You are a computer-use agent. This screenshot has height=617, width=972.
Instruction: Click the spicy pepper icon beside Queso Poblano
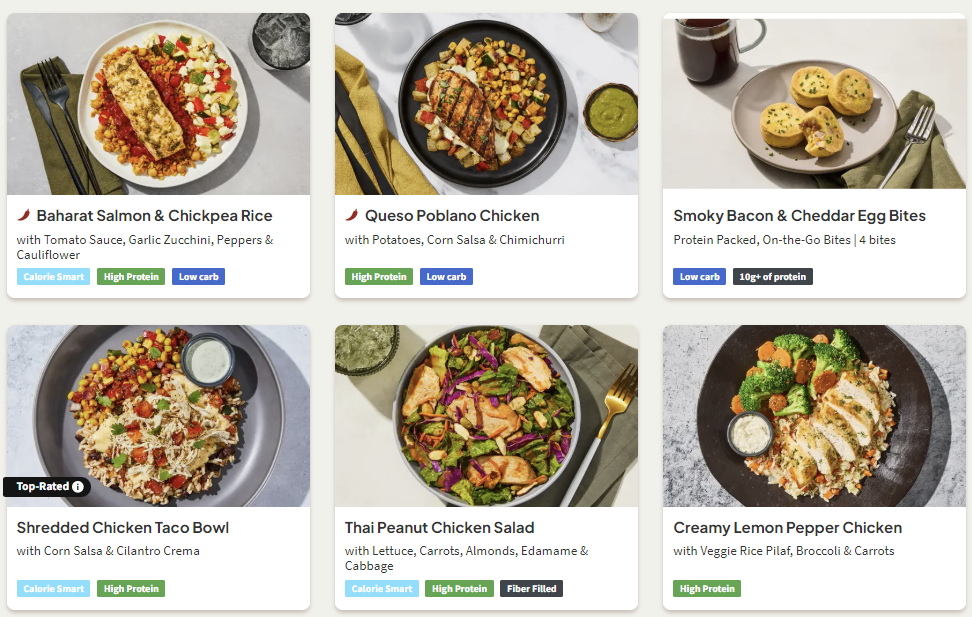tap(352, 215)
